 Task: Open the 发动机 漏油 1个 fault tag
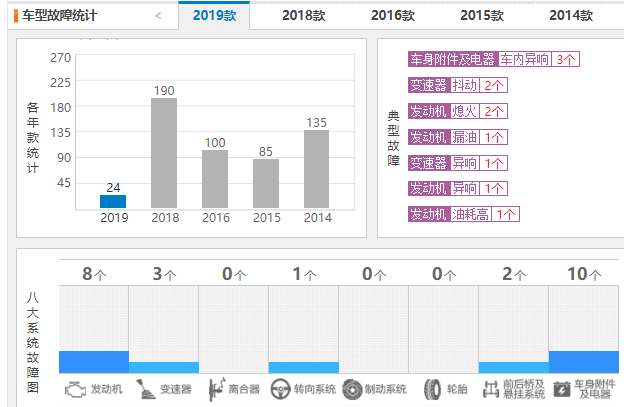click(x=458, y=137)
